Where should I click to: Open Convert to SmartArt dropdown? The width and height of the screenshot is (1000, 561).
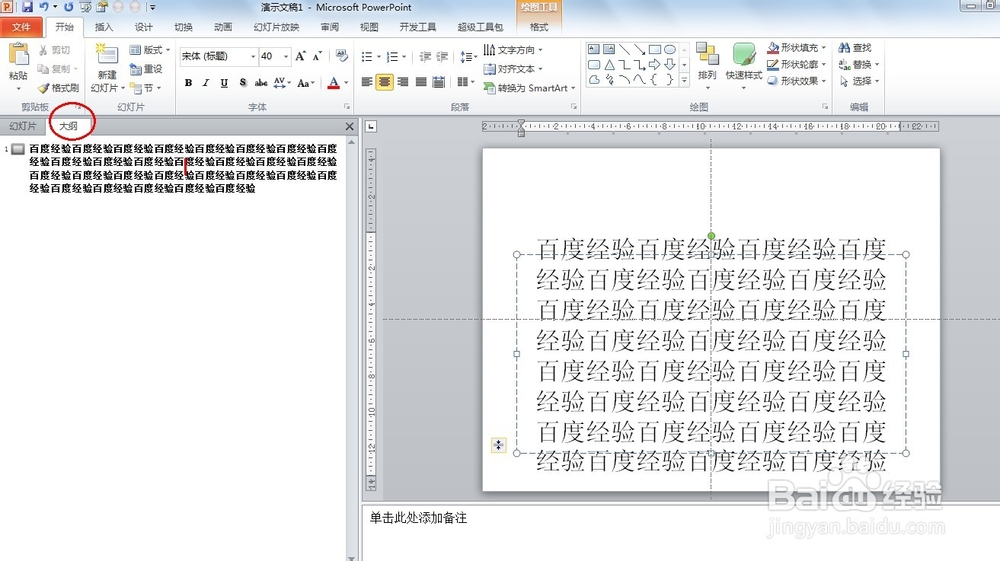[529, 88]
